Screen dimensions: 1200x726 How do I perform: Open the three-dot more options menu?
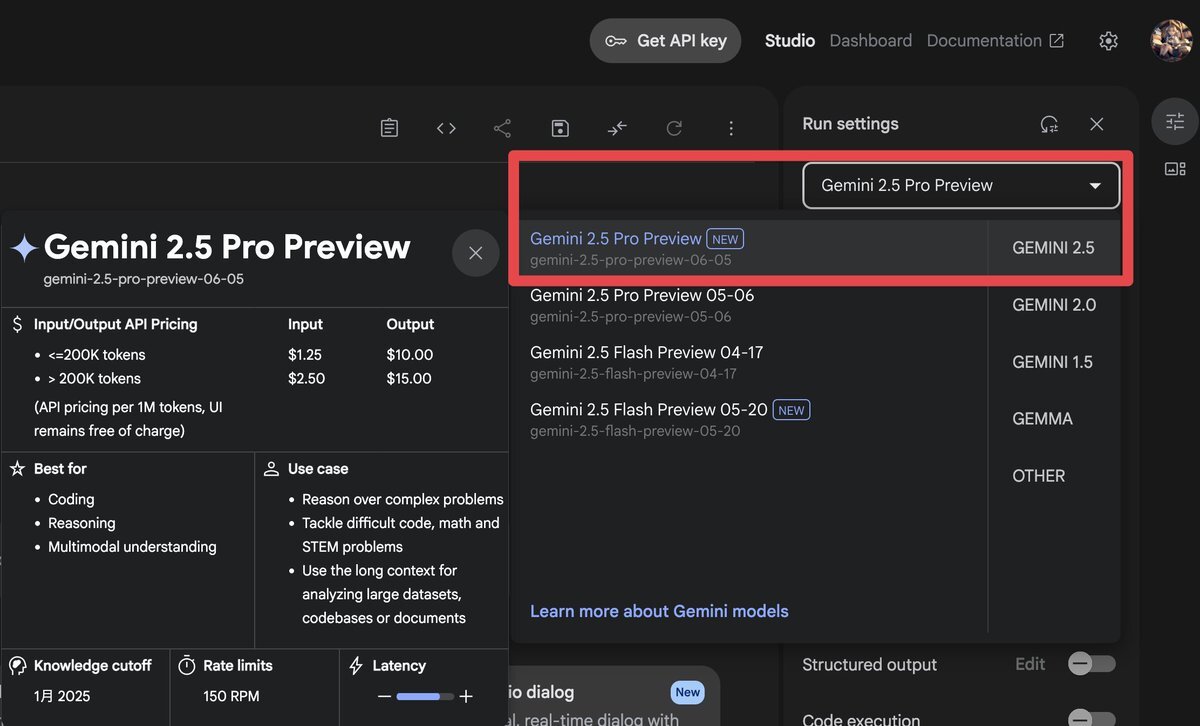pyautogui.click(x=731, y=128)
